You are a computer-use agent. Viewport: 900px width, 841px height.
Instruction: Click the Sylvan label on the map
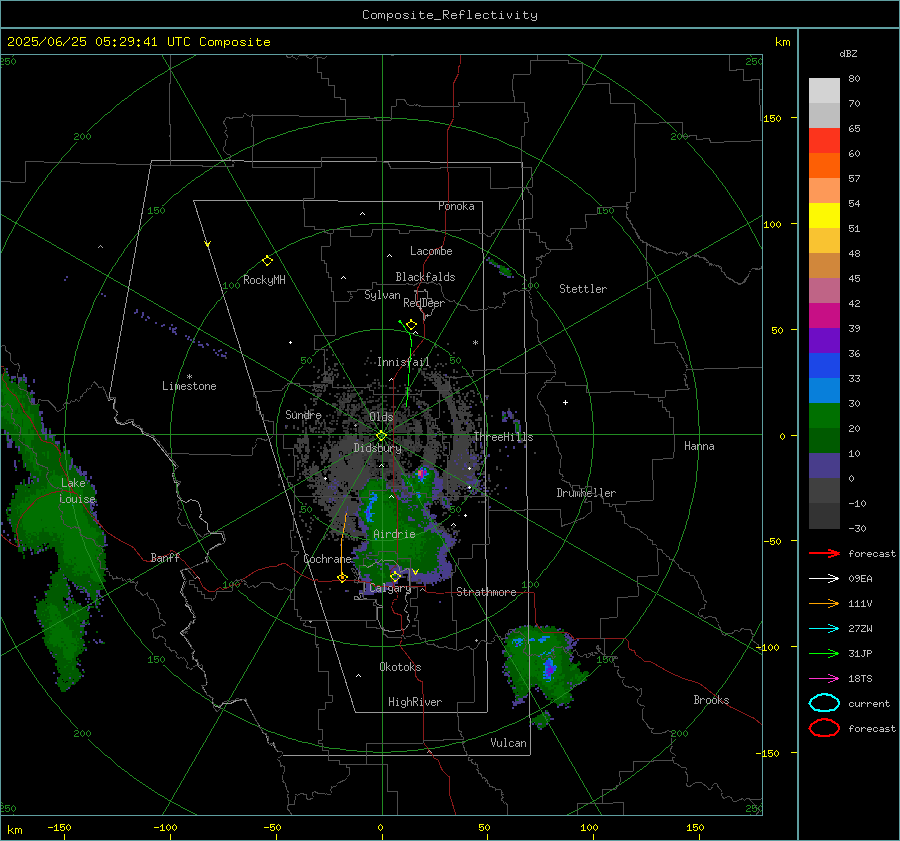382,295
